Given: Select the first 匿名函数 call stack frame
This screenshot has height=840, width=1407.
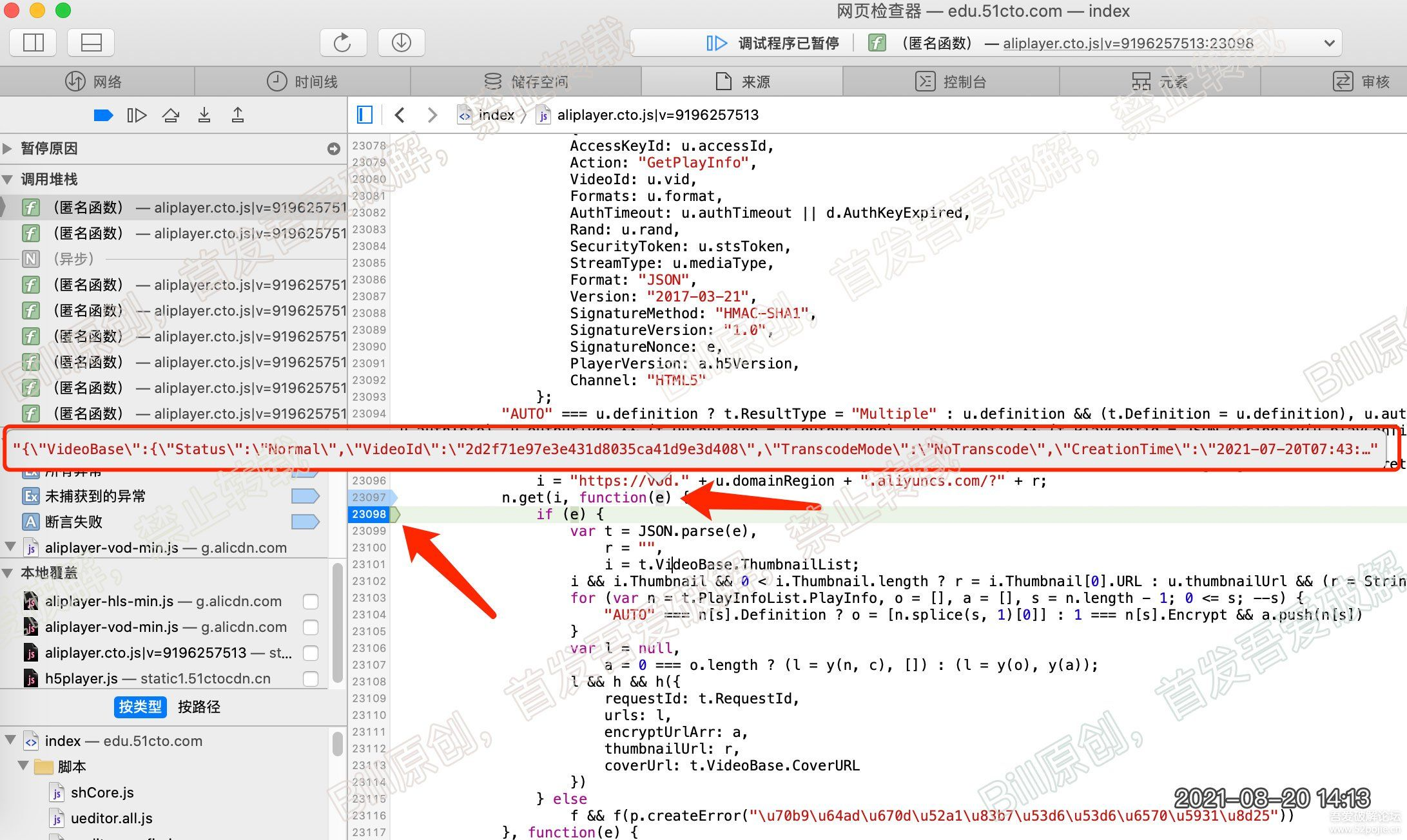Looking at the screenshot, I should tap(174, 207).
